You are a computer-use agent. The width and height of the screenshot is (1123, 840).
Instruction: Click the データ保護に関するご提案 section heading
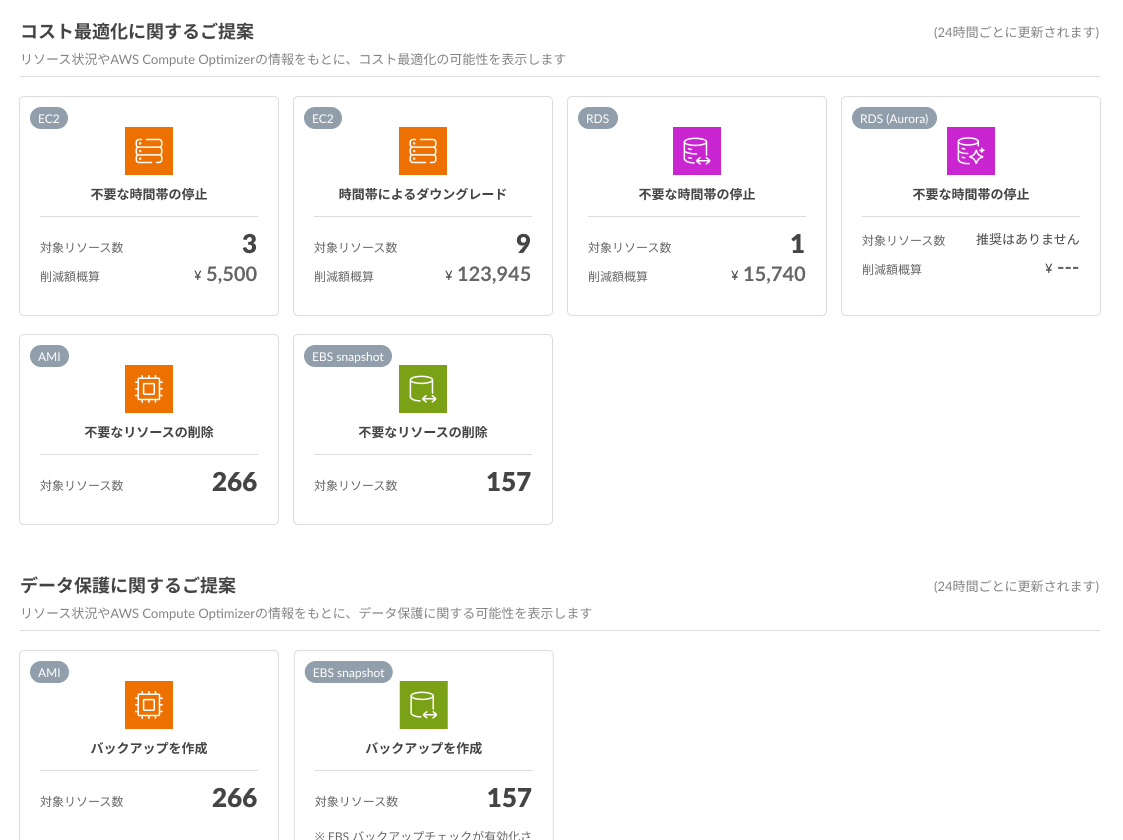[128, 585]
